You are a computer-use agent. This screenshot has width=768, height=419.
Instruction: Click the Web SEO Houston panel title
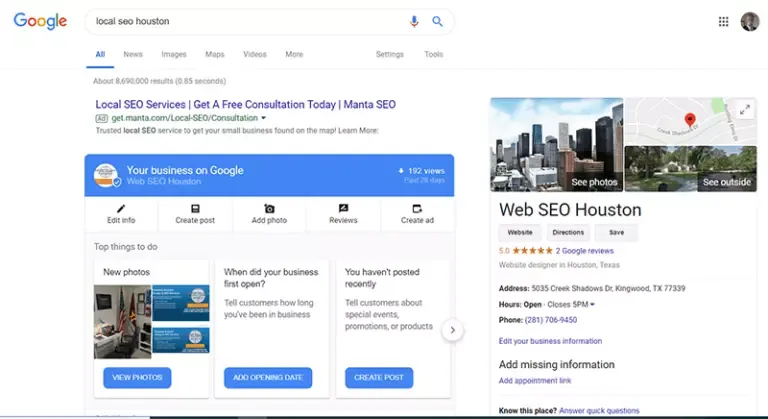click(x=570, y=210)
